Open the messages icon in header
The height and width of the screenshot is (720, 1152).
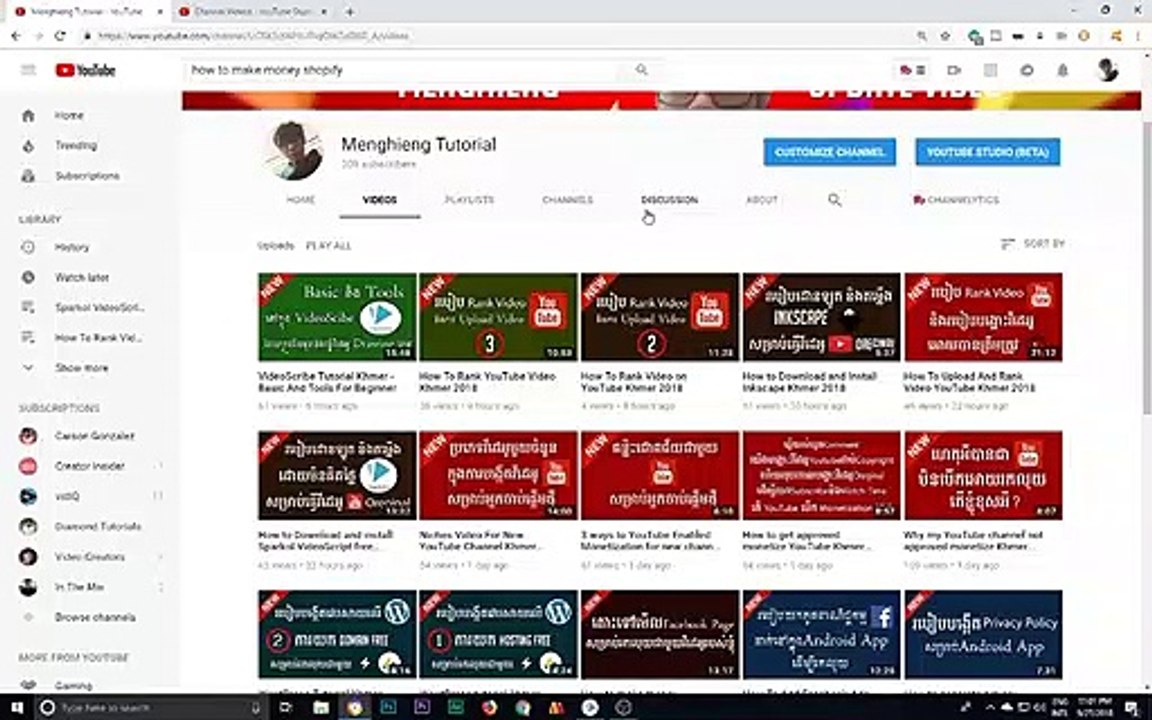pyautogui.click(x=1026, y=71)
